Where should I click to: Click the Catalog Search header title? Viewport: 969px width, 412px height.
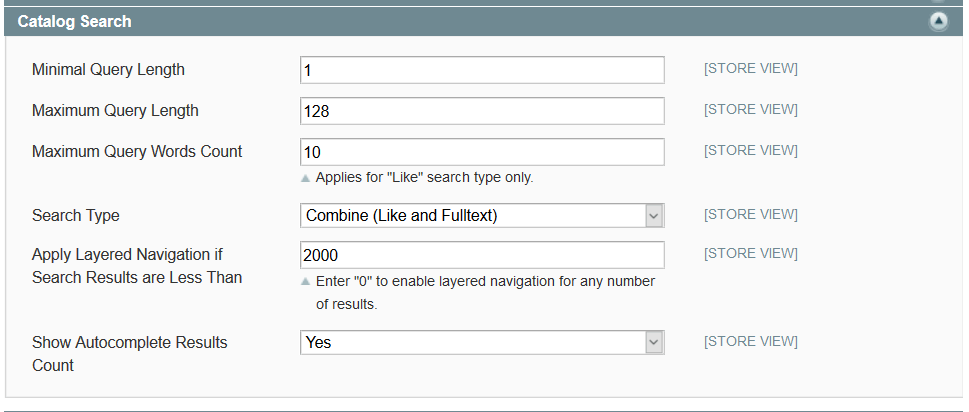pos(74,21)
